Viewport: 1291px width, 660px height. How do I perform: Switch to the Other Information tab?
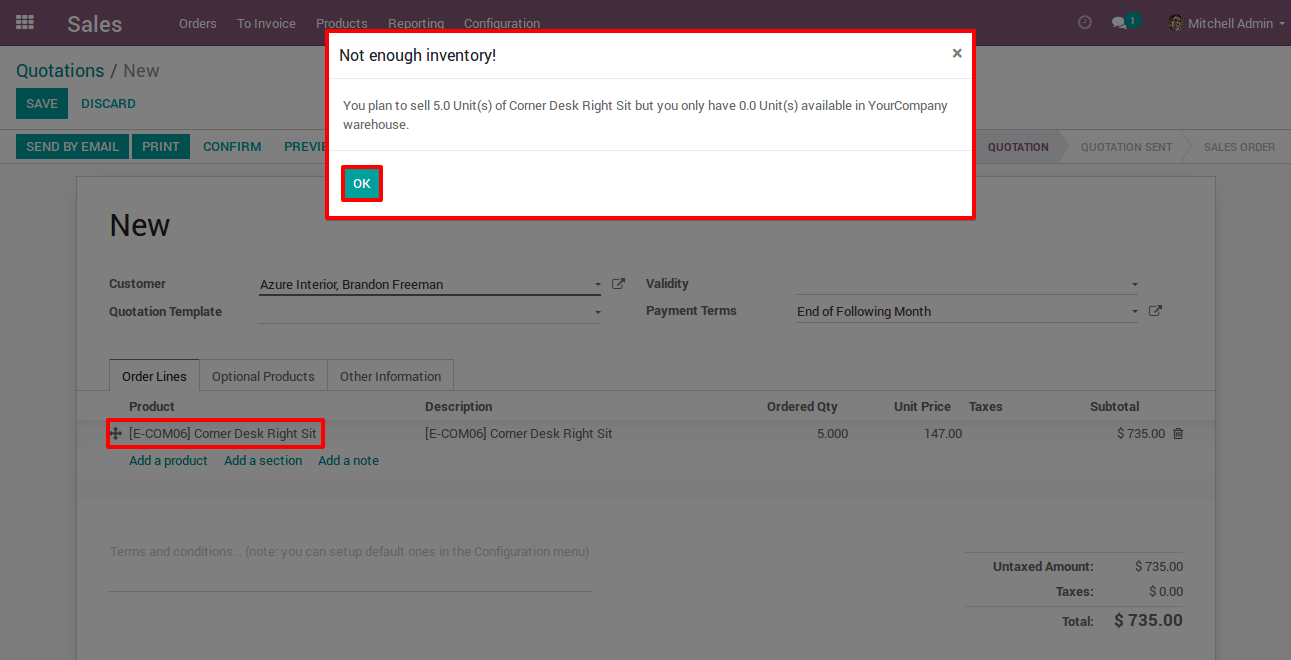coord(390,376)
